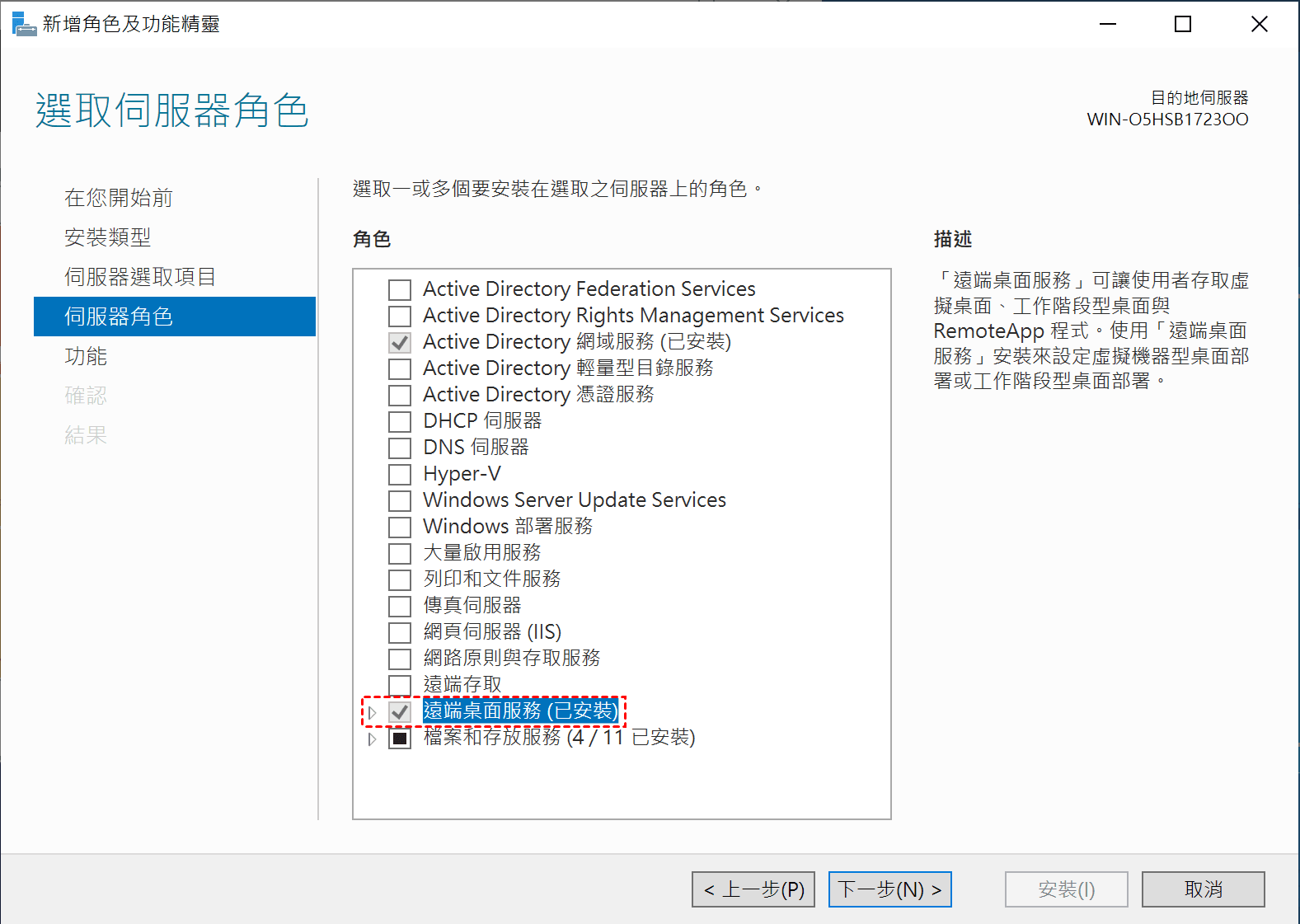
Task: Check the 列印和文件服務 checkbox
Action: pos(400,580)
